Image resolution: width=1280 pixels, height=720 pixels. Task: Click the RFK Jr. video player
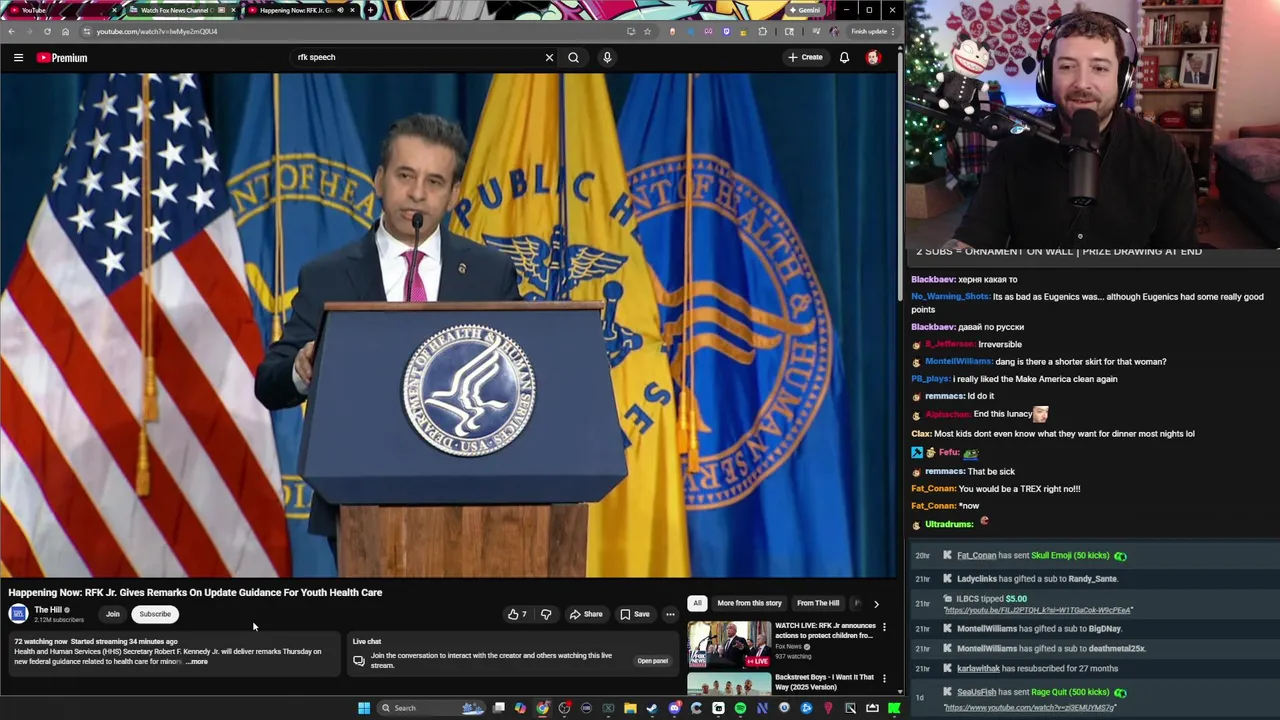449,325
